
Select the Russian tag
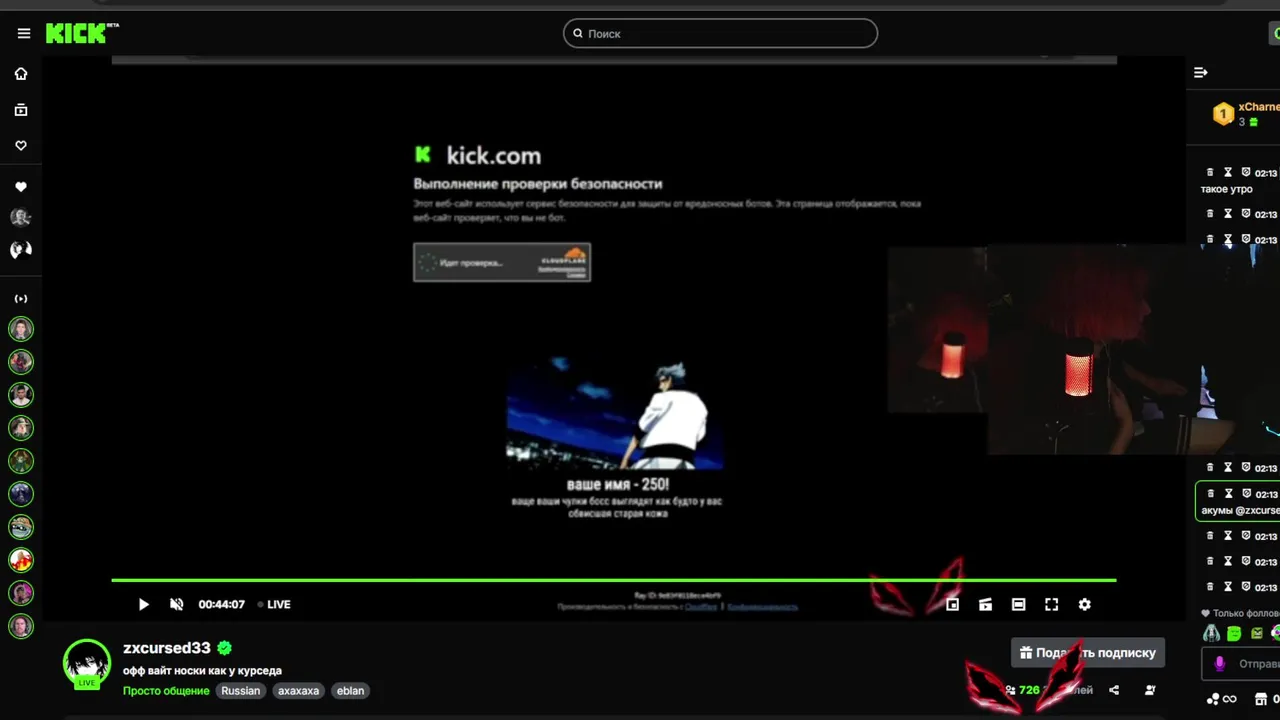pyautogui.click(x=241, y=691)
